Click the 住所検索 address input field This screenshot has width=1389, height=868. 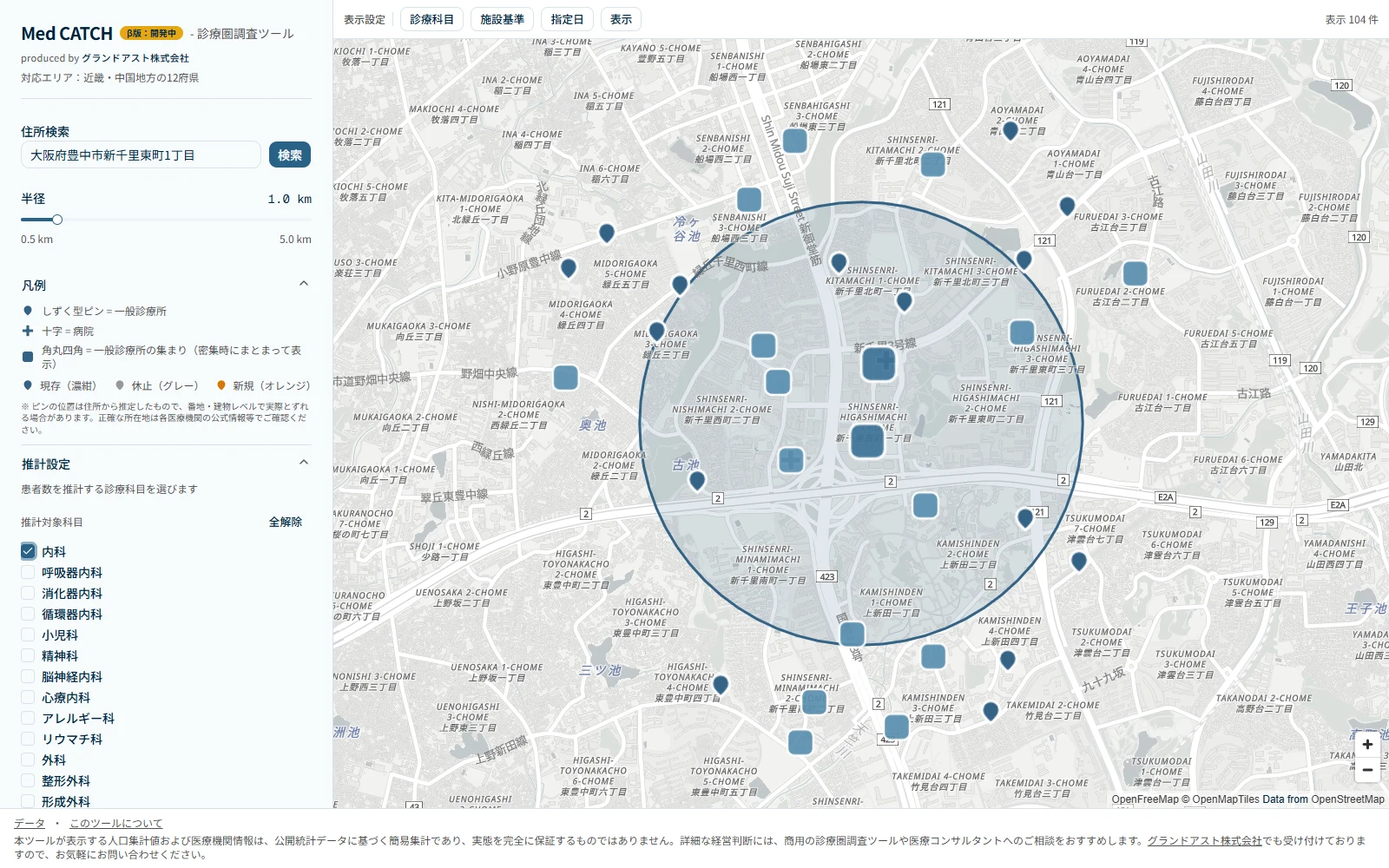click(x=141, y=155)
